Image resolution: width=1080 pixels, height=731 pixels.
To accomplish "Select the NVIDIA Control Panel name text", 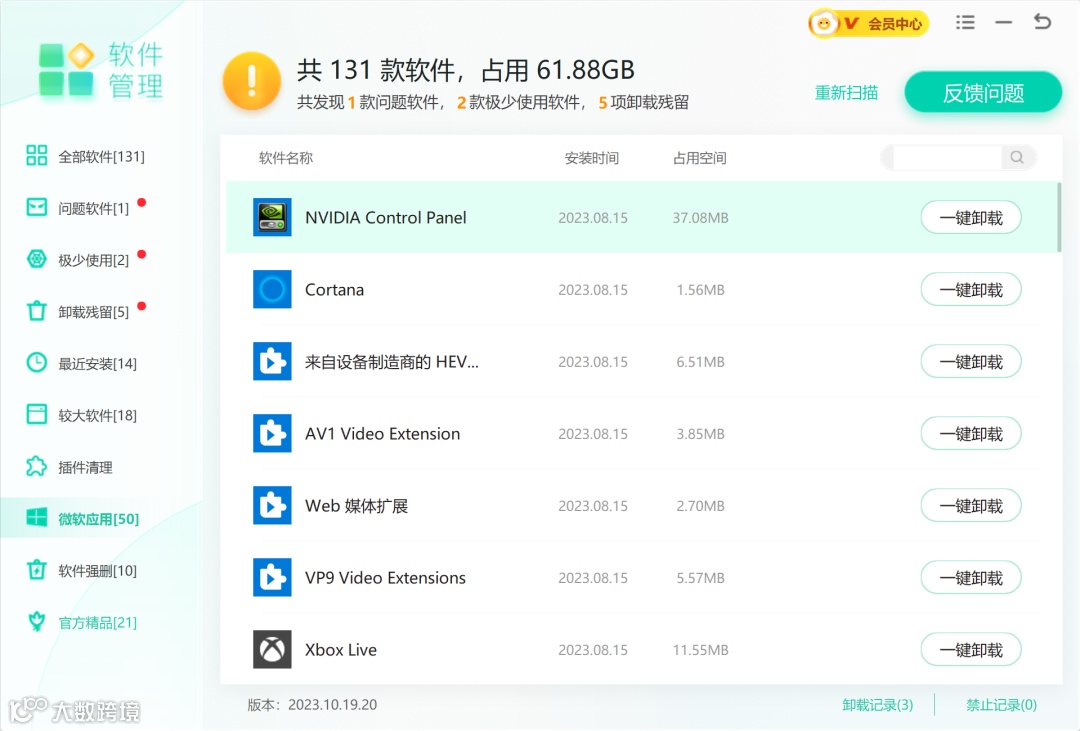I will coord(386,218).
